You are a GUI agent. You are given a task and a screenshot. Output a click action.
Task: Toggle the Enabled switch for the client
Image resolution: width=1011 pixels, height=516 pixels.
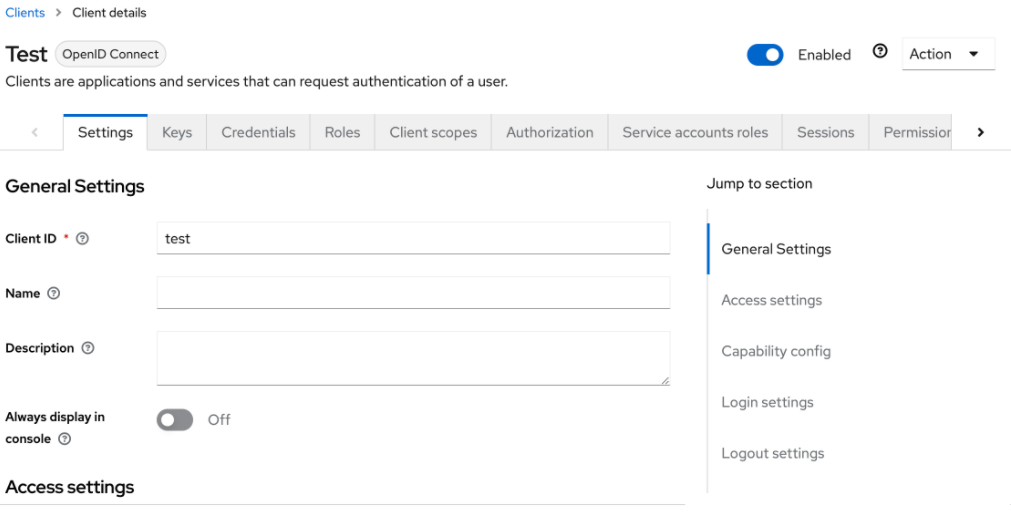click(x=765, y=55)
